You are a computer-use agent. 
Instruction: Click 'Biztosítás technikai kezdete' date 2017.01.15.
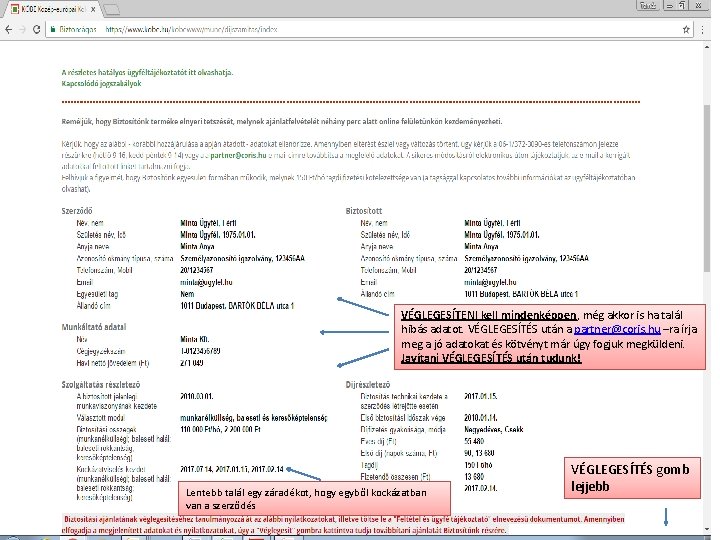(480, 396)
